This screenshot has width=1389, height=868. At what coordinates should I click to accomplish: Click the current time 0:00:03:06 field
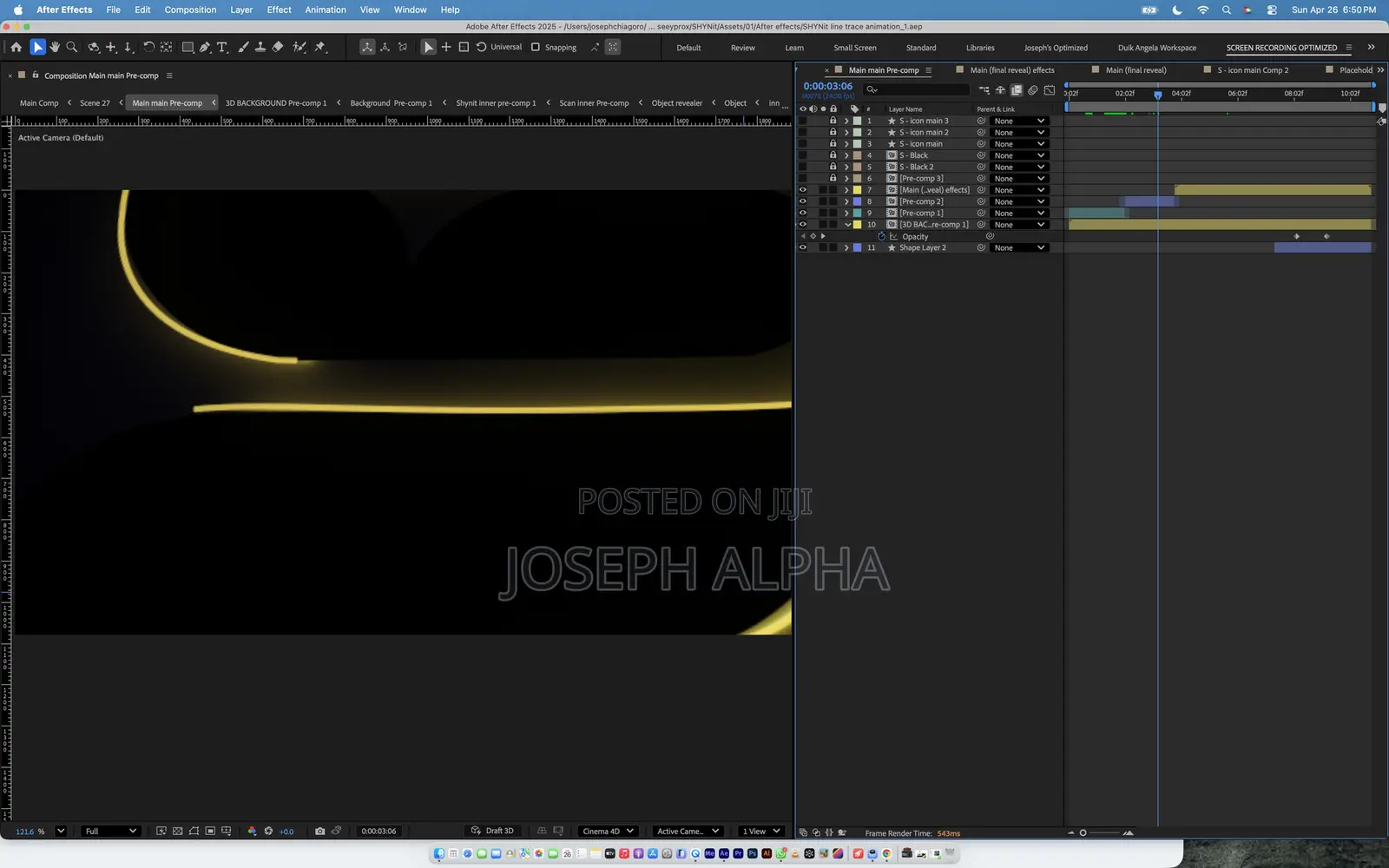[827, 86]
